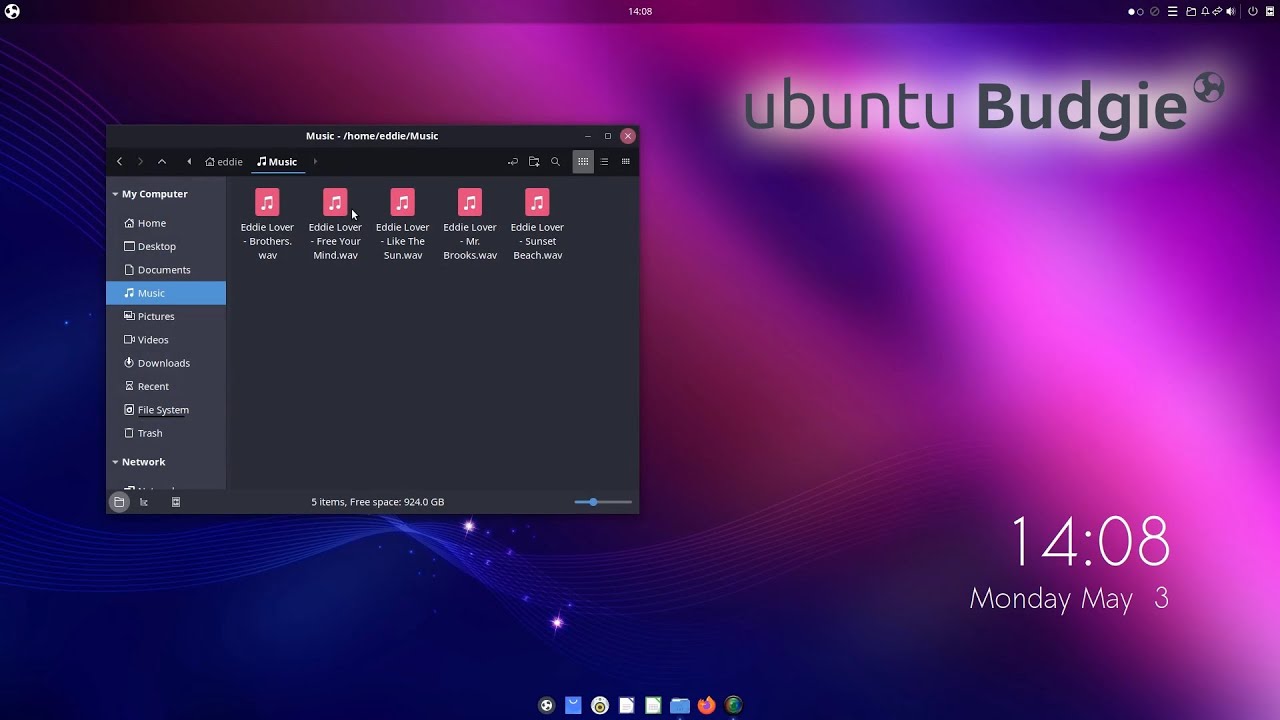Open Pictures in the sidebar
The image size is (1280, 720).
[x=166, y=316]
